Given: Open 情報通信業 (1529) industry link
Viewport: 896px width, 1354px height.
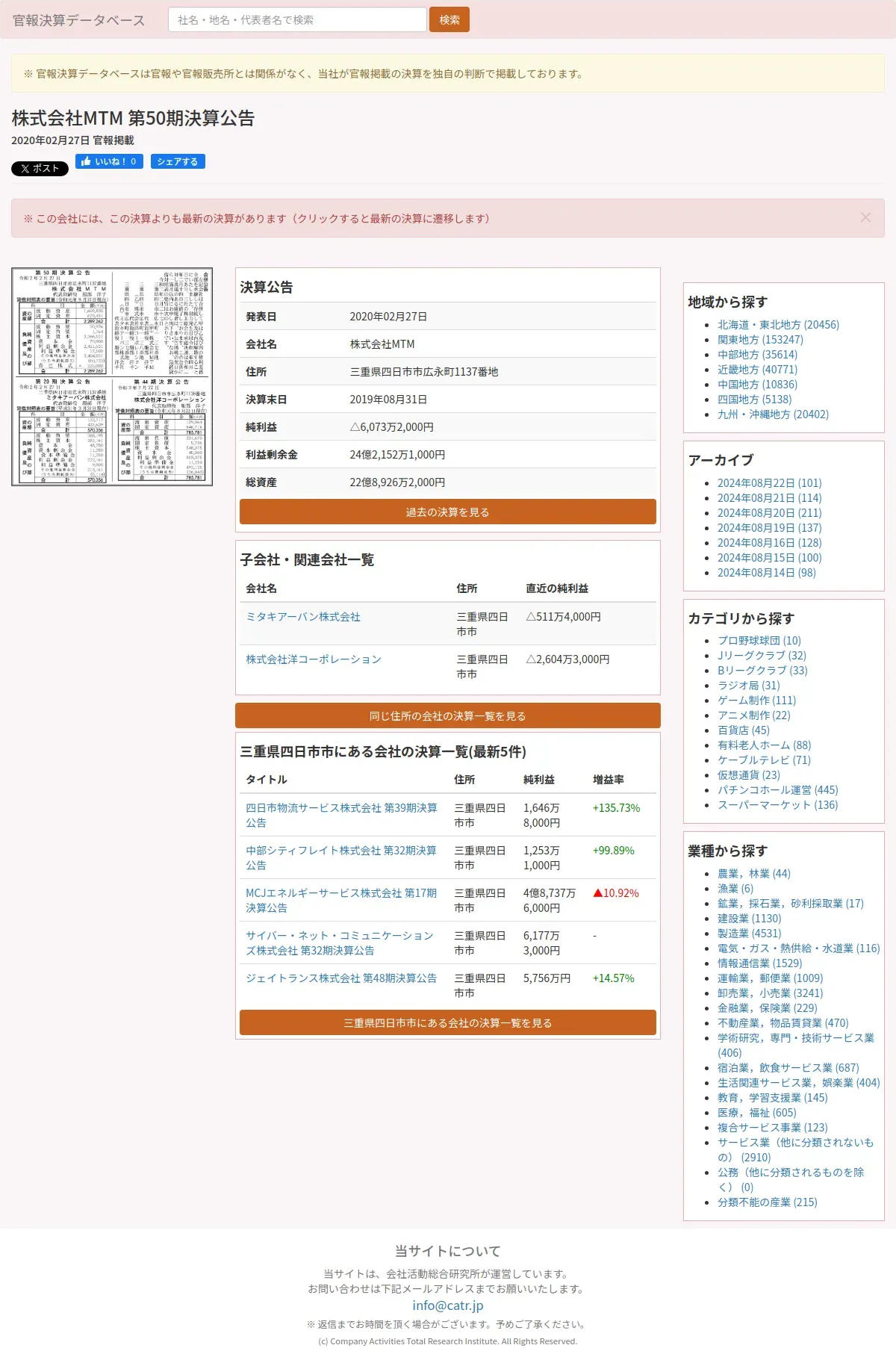Looking at the screenshot, I should 760,963.
